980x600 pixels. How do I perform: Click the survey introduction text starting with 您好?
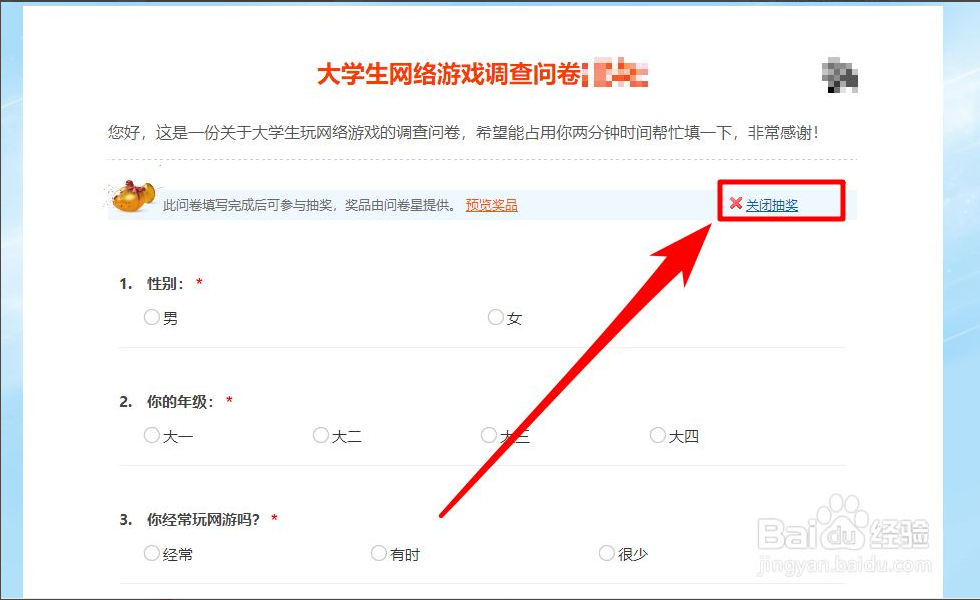[x=463, y=132]
